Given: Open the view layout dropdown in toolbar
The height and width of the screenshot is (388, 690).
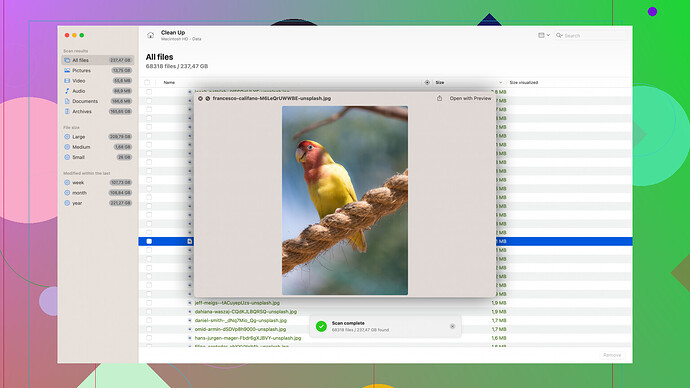Looking at the screenshot, I should (x=544, y=35).
